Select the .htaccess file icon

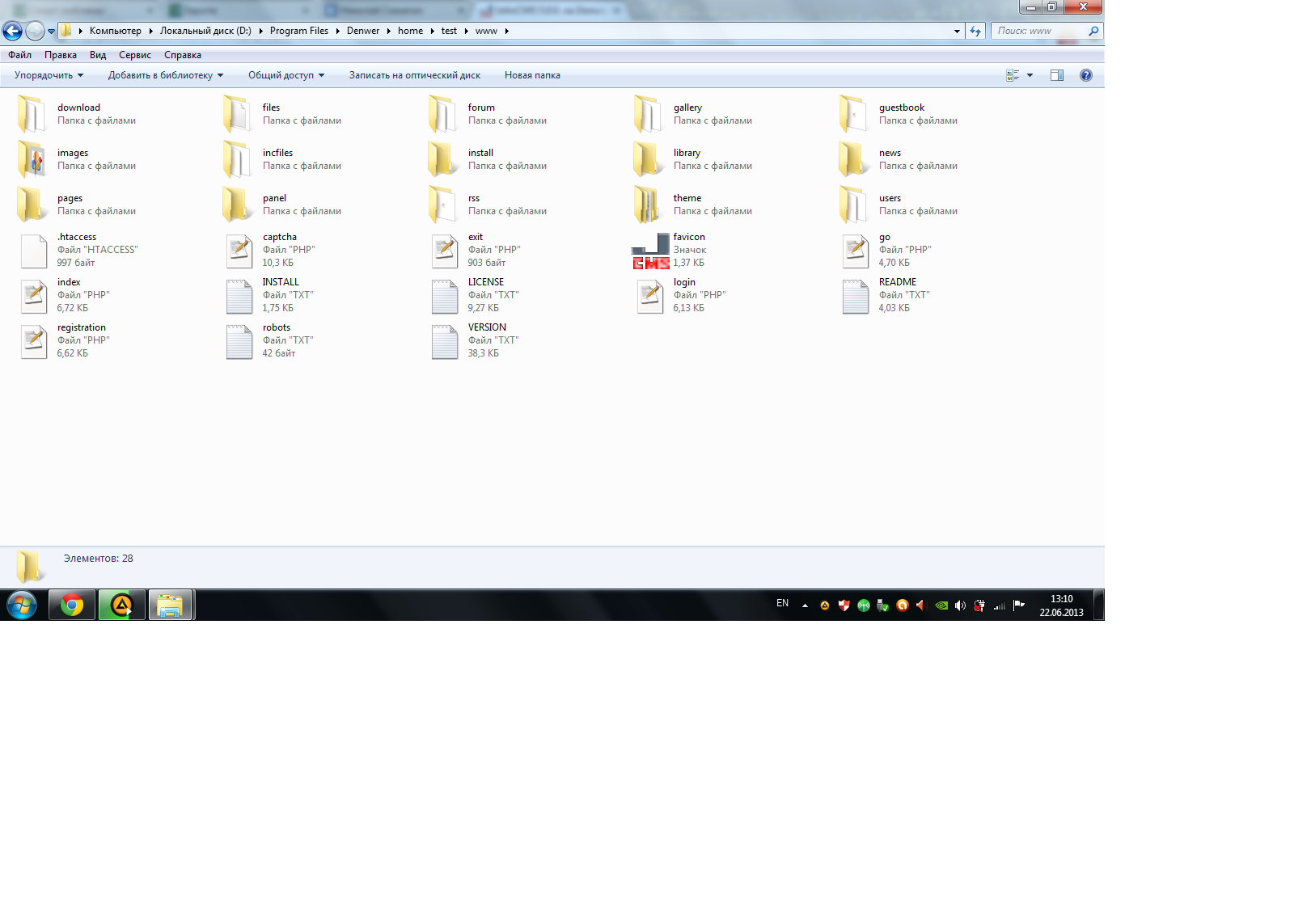(x=33, y=251)
